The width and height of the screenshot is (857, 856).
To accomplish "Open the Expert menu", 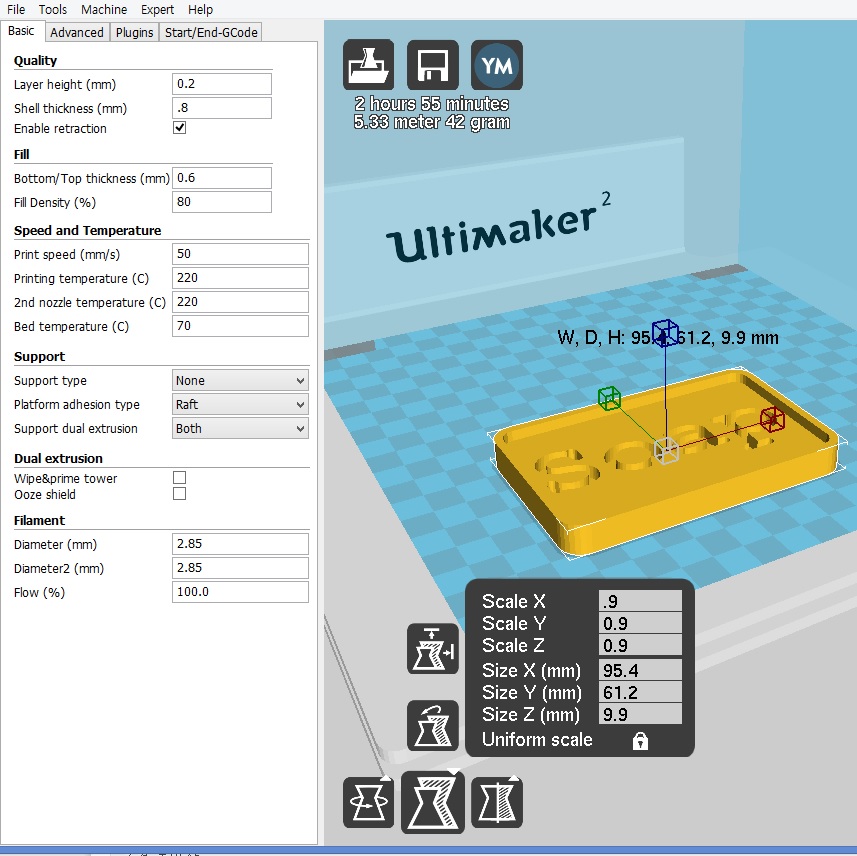I will point(157,9).
